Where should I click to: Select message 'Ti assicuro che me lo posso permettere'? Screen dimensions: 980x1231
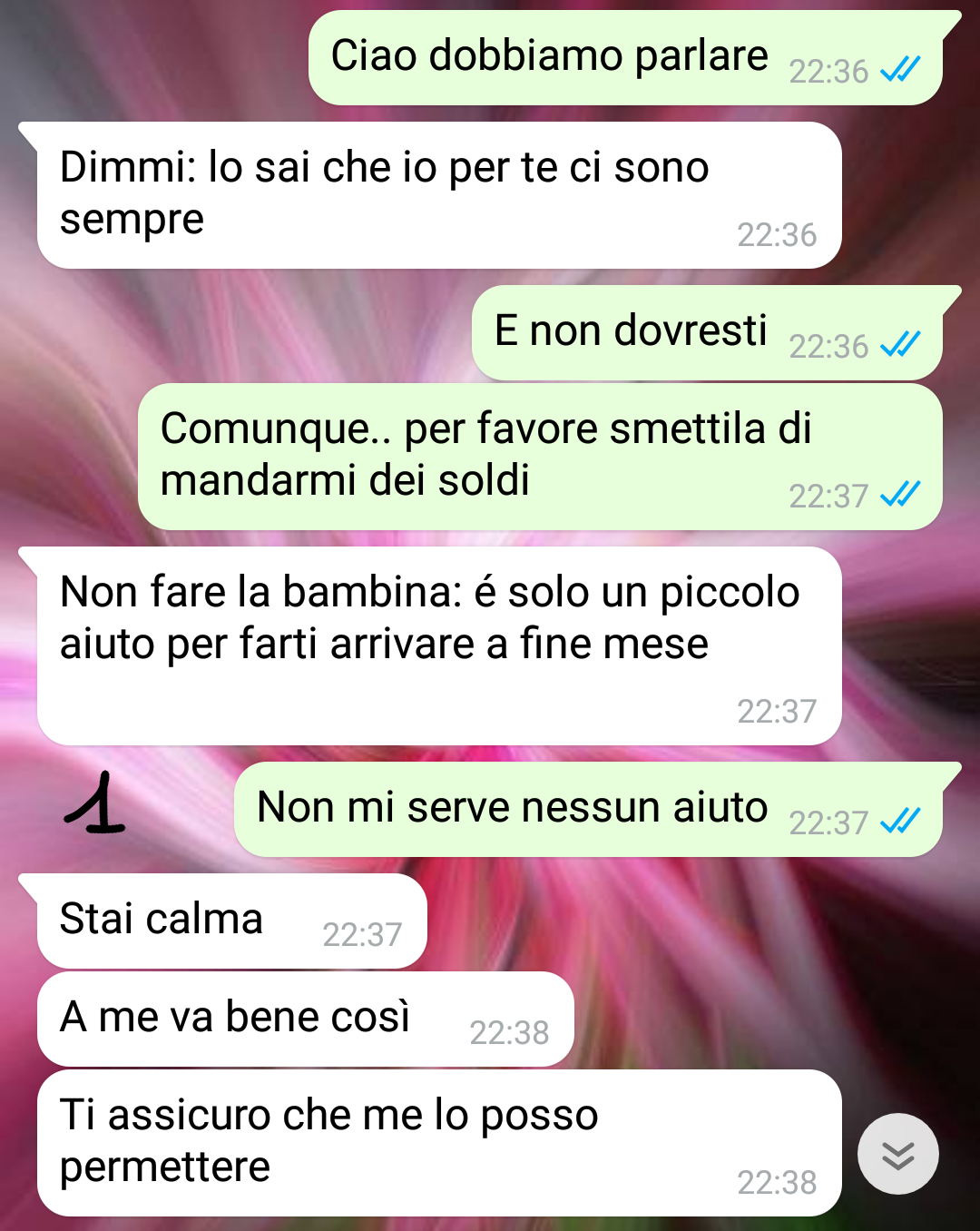439,1144
